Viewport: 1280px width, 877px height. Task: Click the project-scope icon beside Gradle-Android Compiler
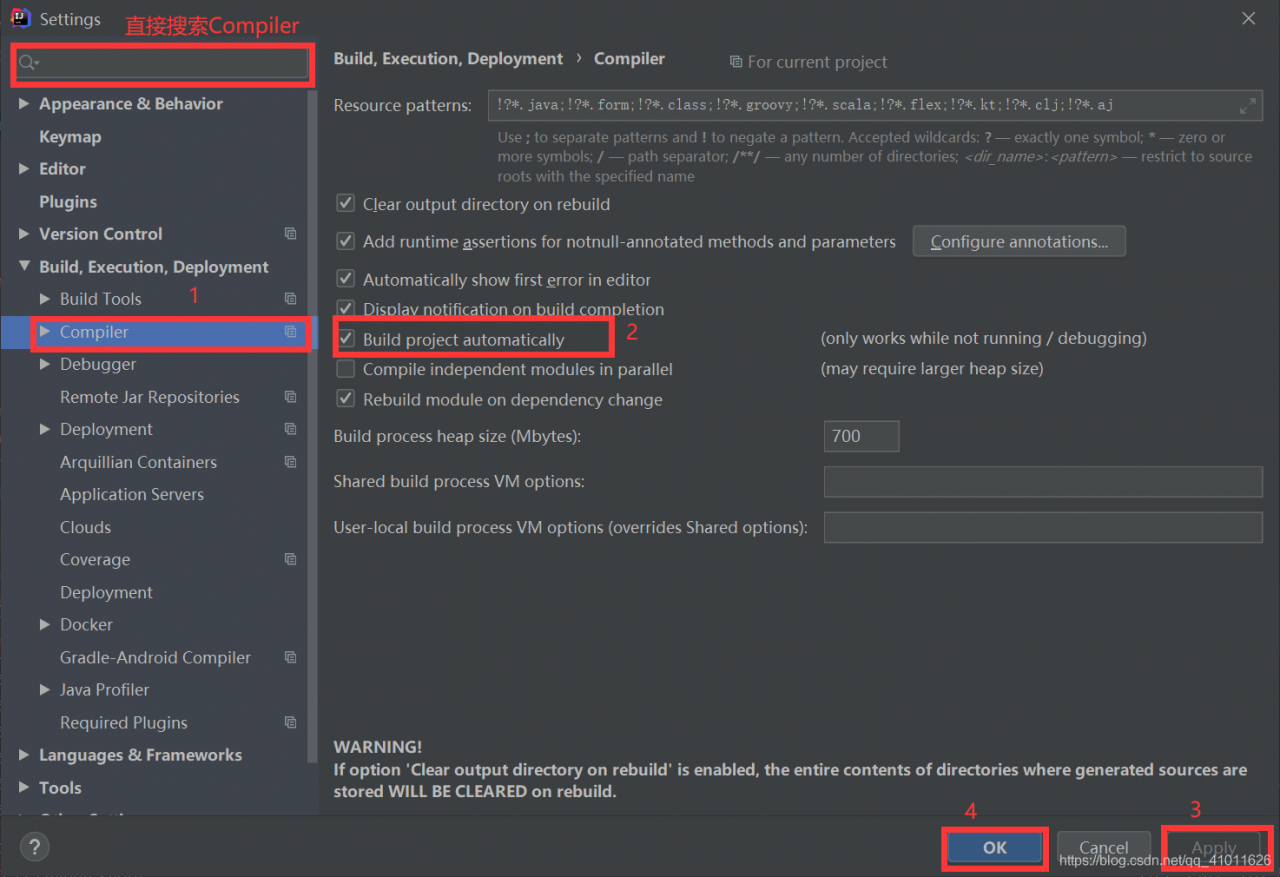coord(290,658)
